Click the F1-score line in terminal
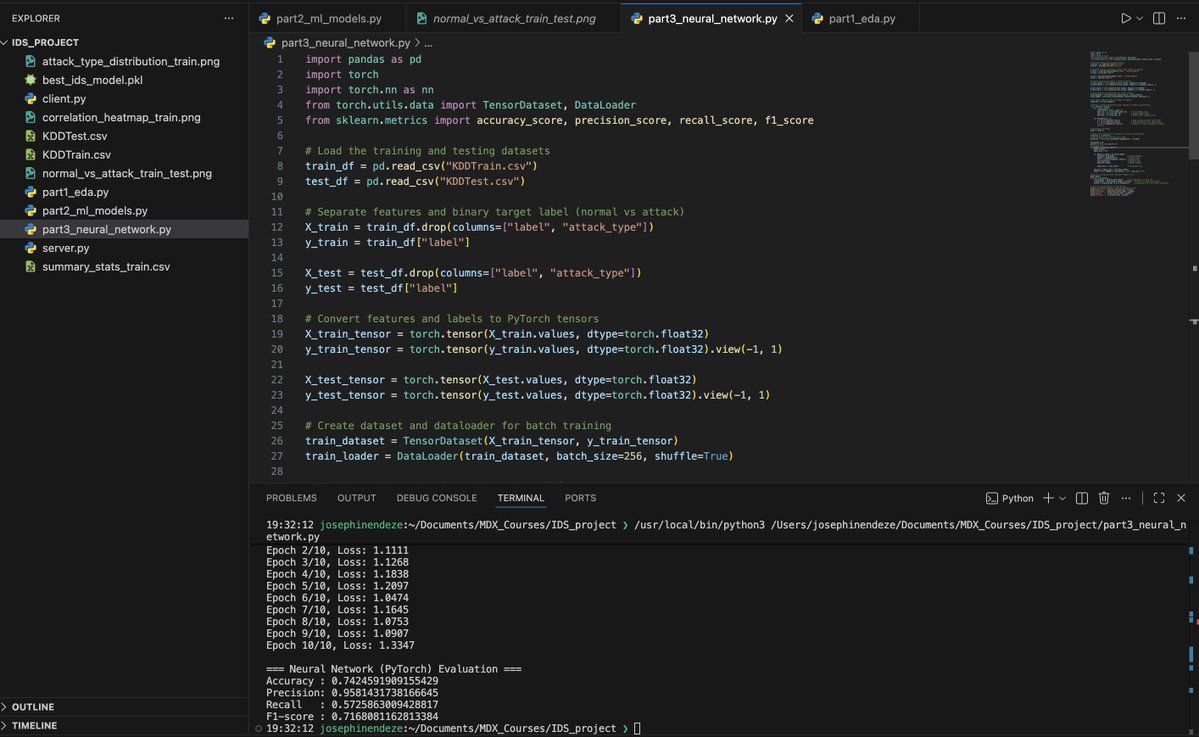The image size is (1199, 737). [x=352, y=716]
